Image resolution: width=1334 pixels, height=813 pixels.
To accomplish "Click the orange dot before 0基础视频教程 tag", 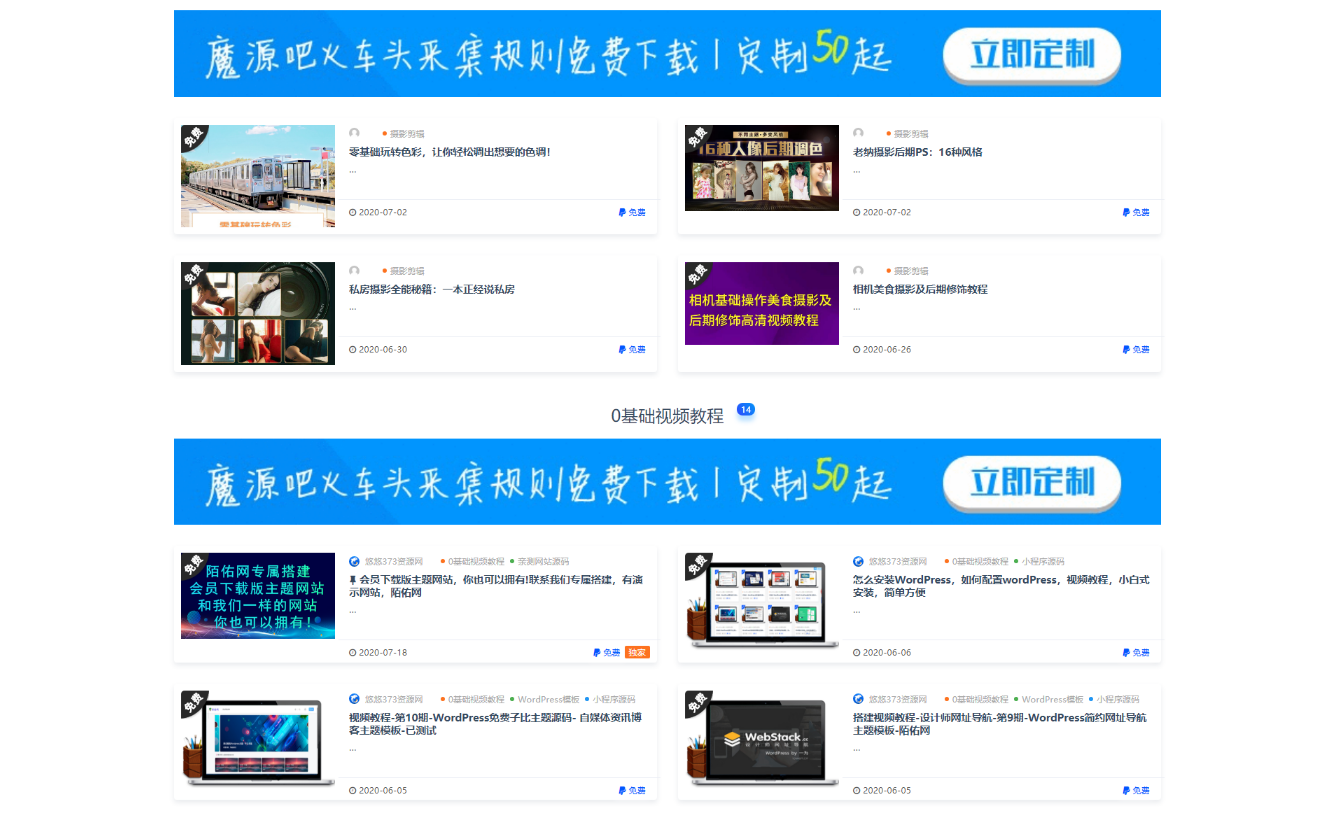I will click(x=444, y=560).
